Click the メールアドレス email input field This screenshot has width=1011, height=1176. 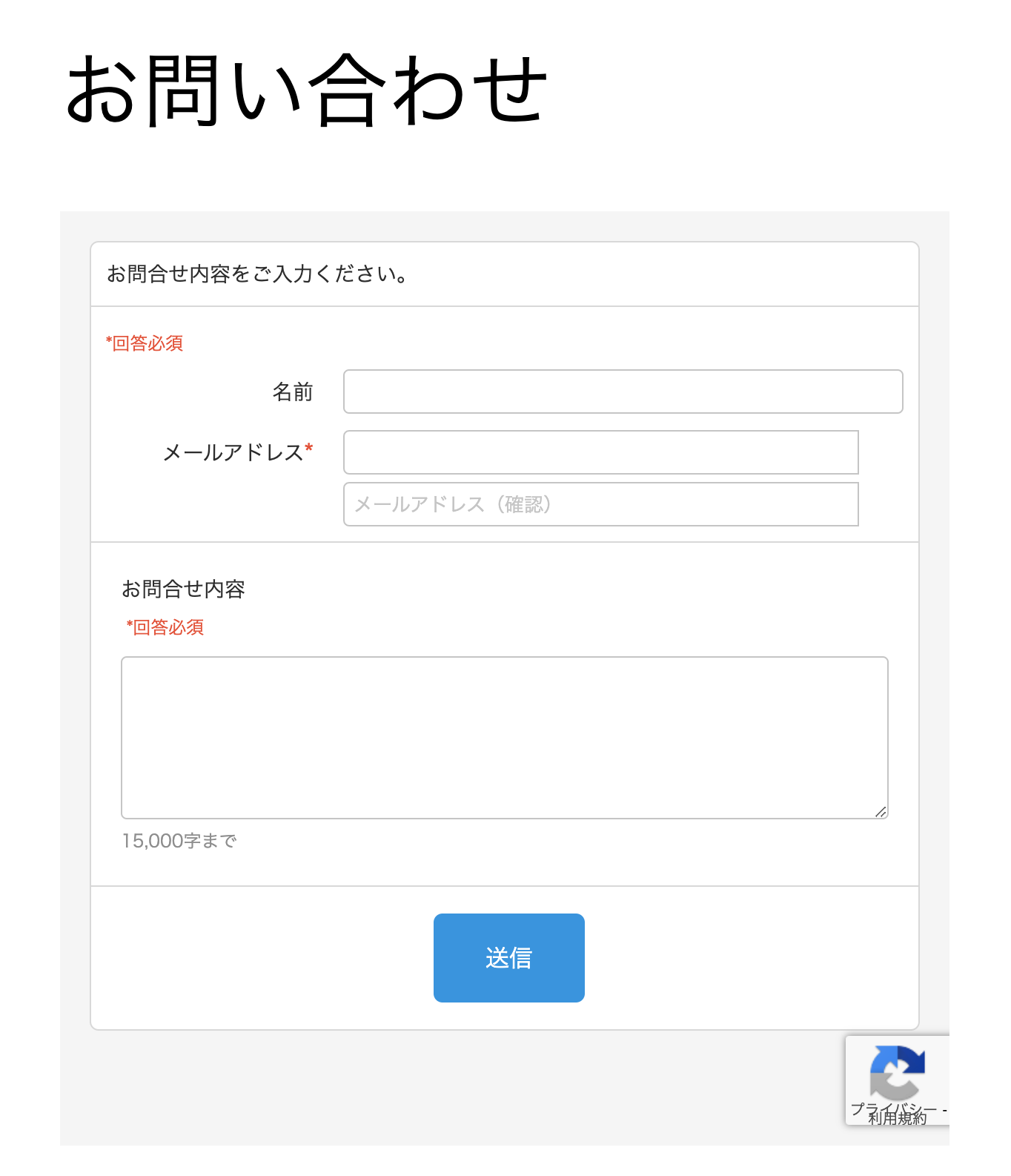(x=600, y=452)
